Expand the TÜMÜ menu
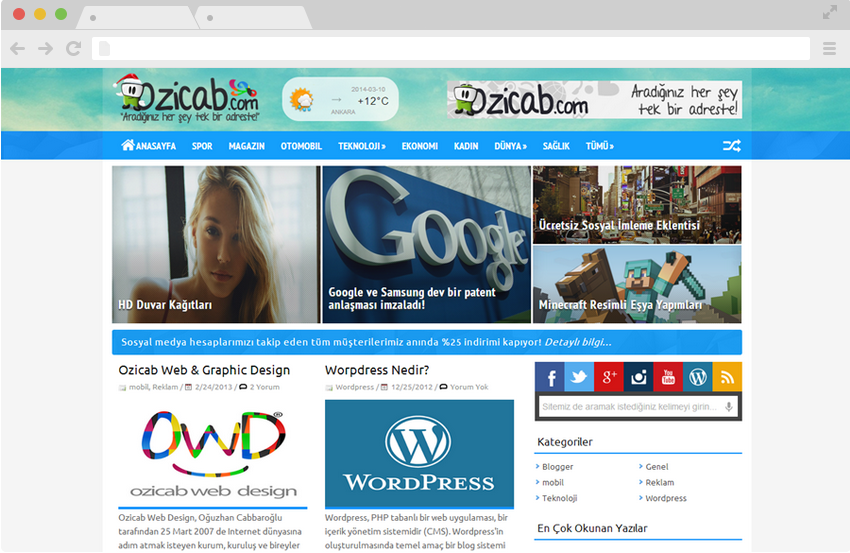850x553 pixels. click(x=600, y=146)
